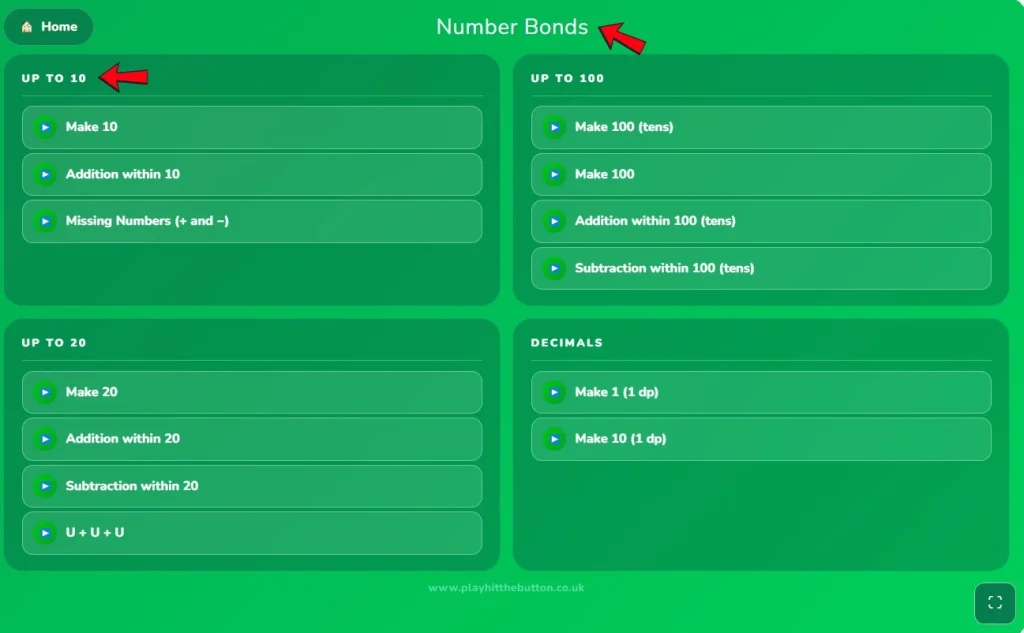Click play icon beside Make 20
The height and width of the screenshot is (633, 1024).
pos(45,393)
